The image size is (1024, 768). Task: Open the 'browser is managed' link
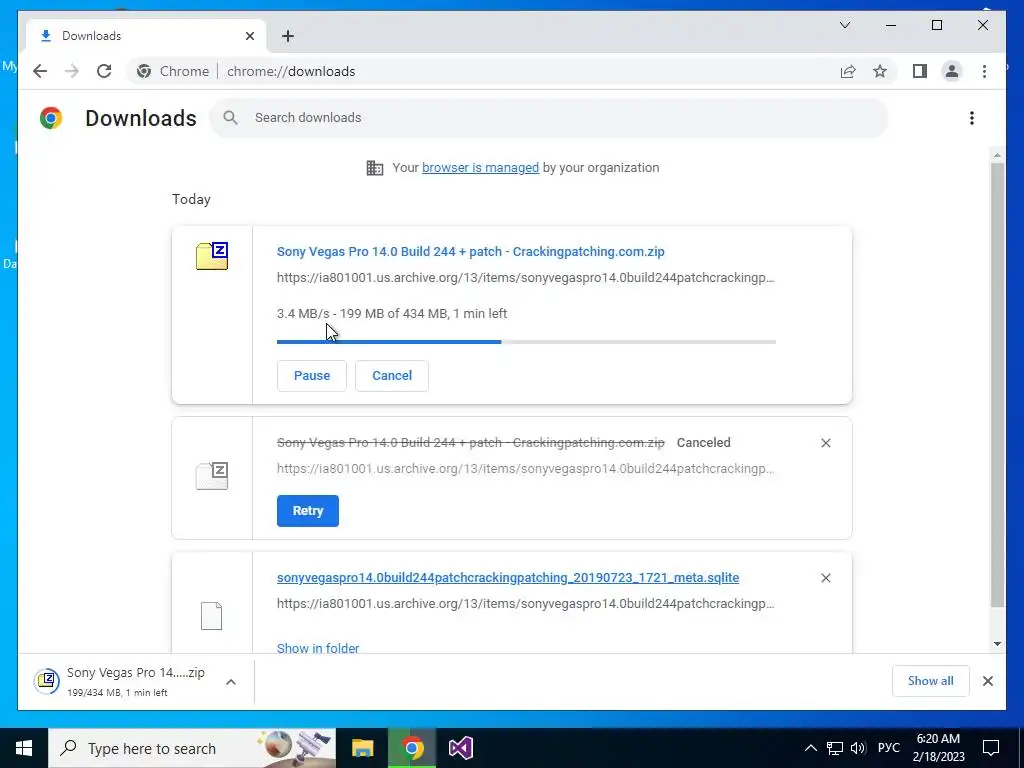click(x=480, y=168)
